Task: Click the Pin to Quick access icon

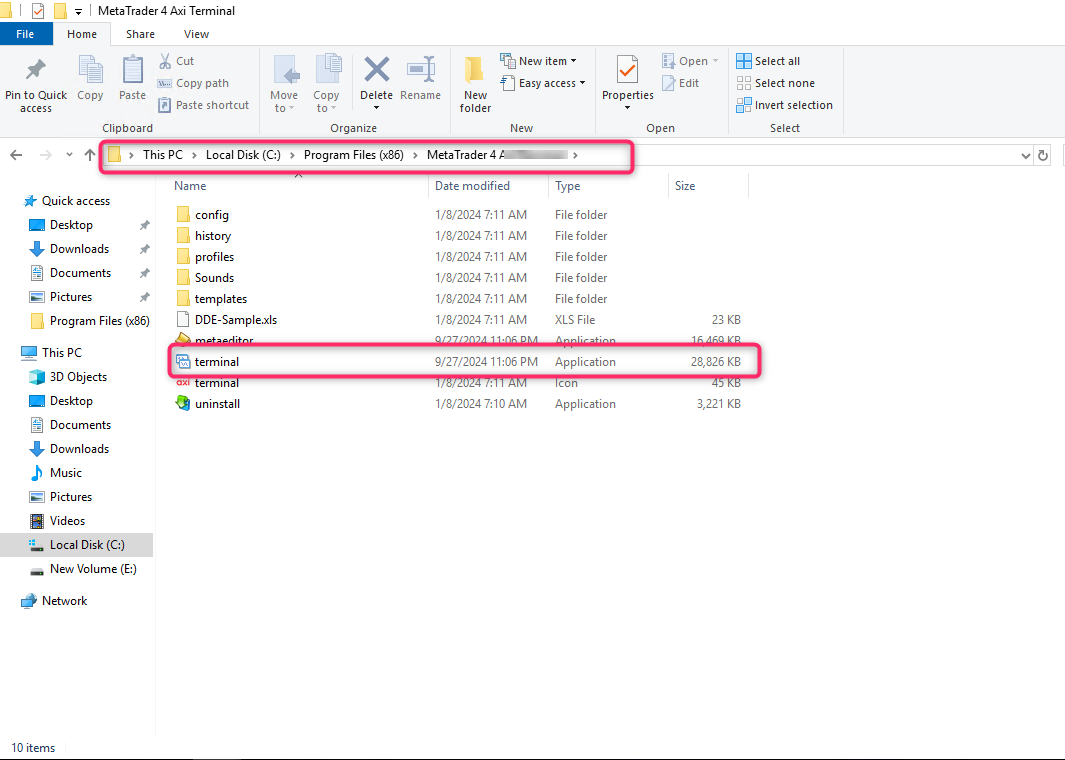Action: pyautogui.click(x=35, y=80)
